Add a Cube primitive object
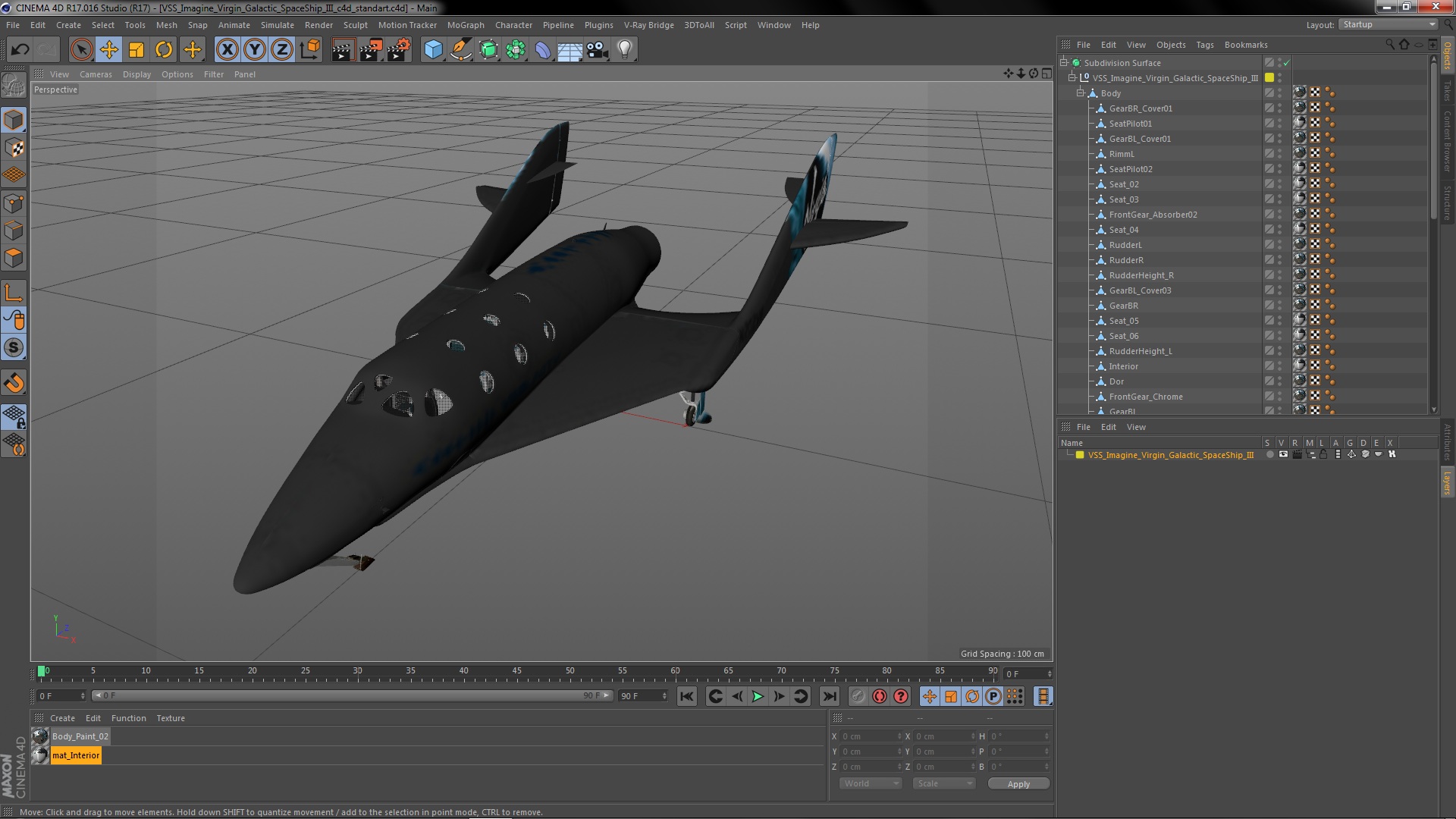 433,50
